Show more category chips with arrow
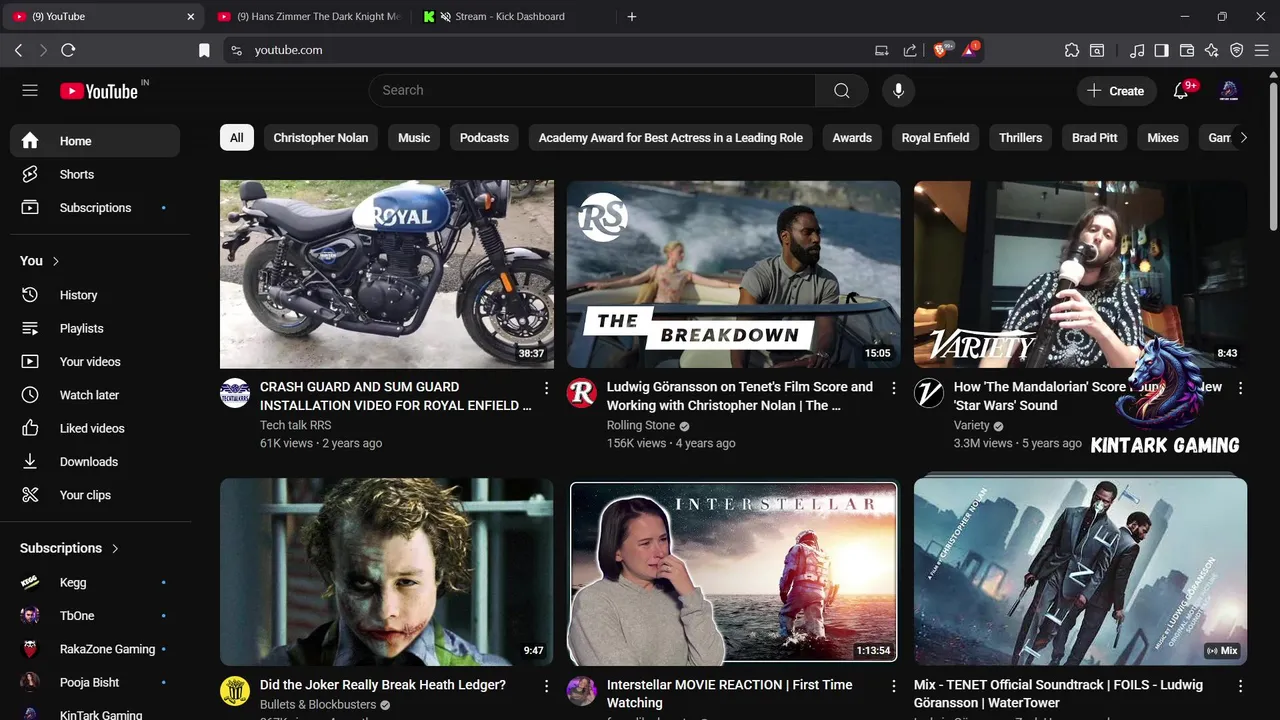The height and width of the screenshot is (720, 1280). pyautogui.click(x=1243, y=137)
